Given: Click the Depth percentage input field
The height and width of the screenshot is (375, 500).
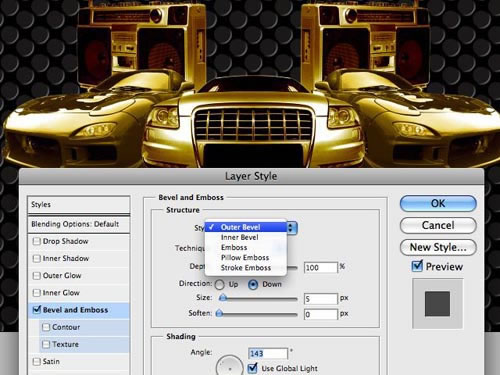Looking at the screenshot, I should 321,267.
